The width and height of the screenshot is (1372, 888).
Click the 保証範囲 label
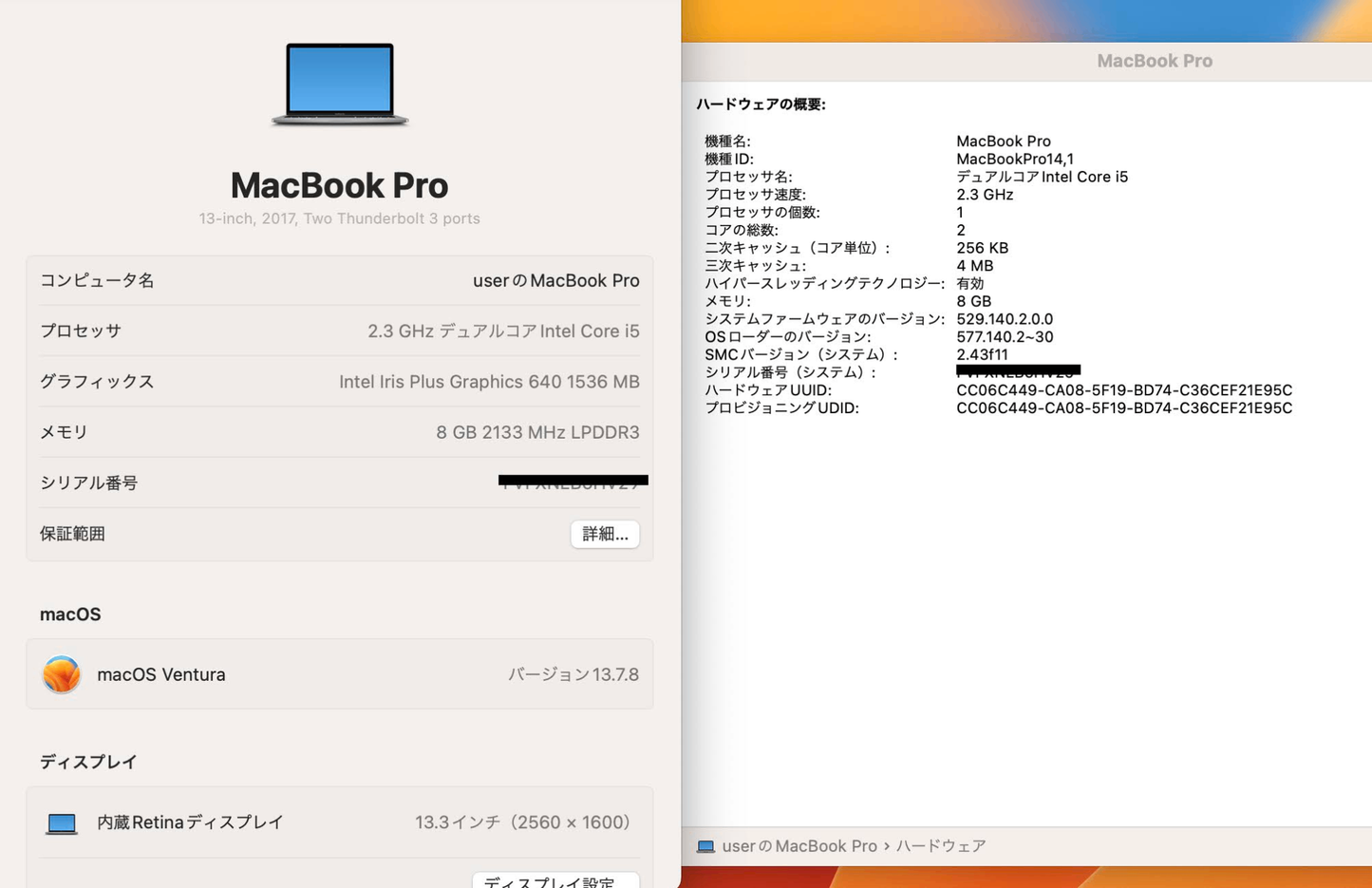click(x=72, y=534)
